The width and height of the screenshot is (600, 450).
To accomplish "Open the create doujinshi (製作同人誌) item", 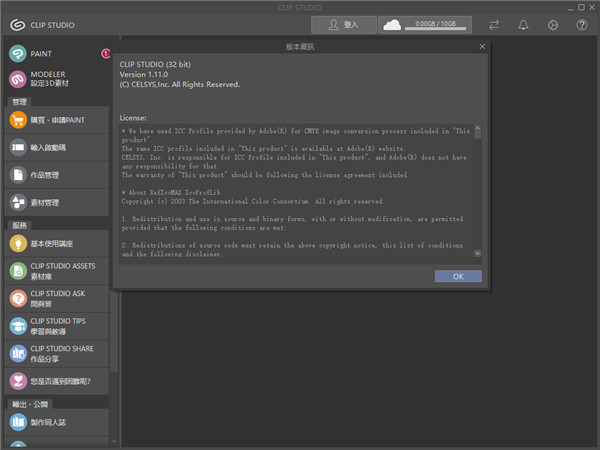I will [x=57, y=422].
